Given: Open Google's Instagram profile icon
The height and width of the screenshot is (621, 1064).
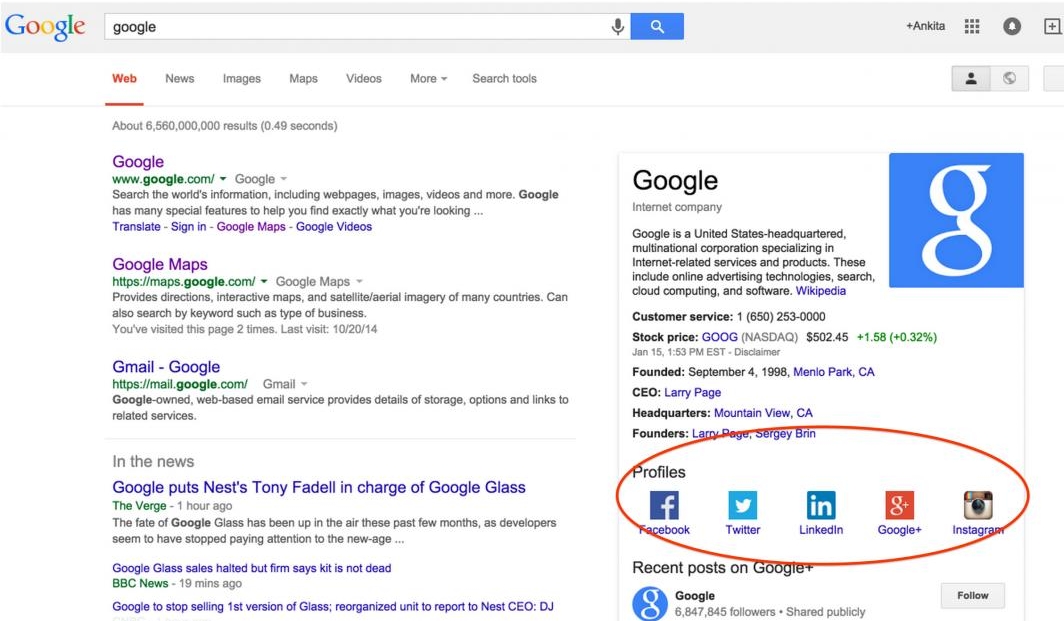Looking at the screenshot, I should click(976, 505).
